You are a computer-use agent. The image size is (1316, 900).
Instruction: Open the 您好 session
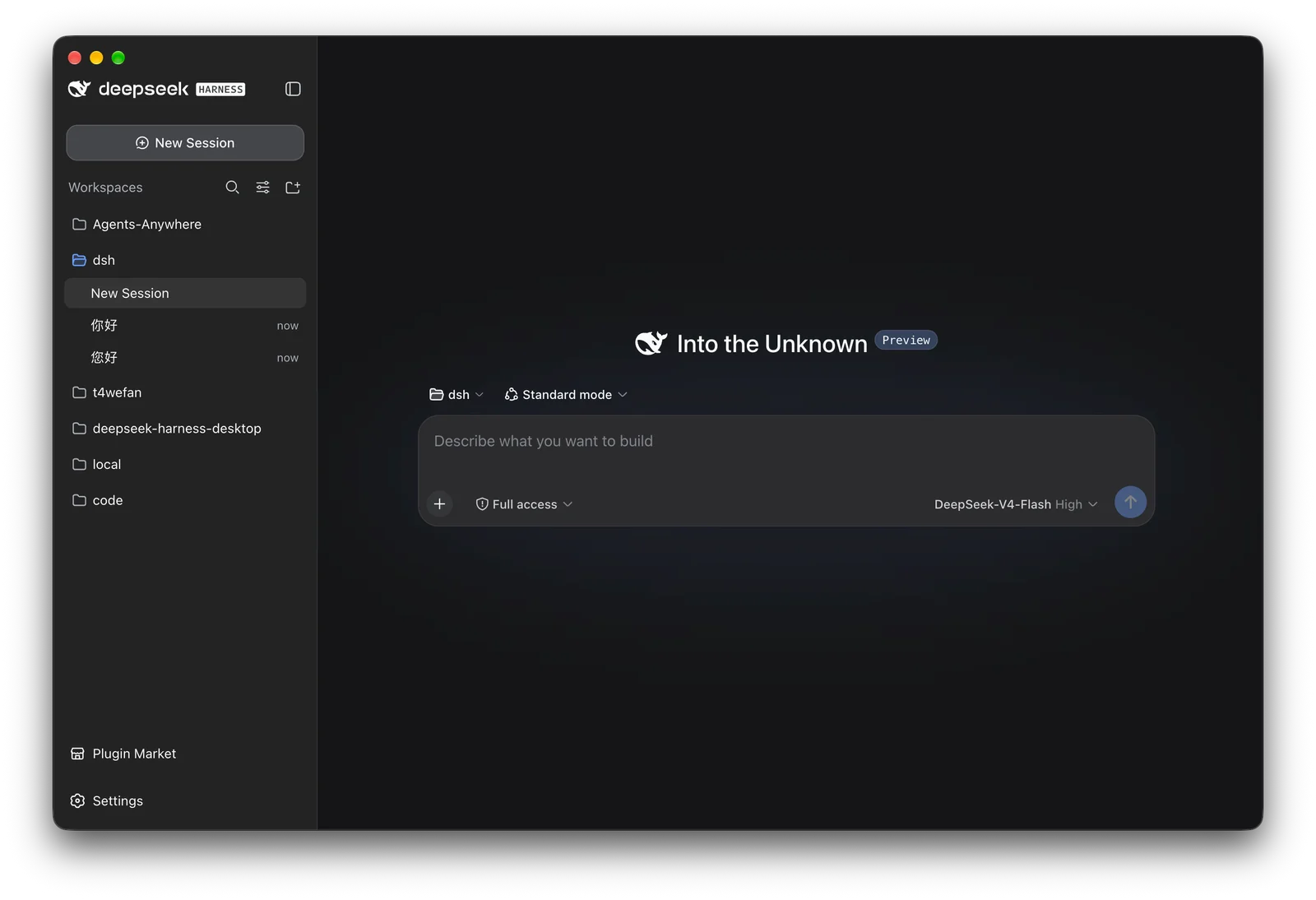(185, 358)
